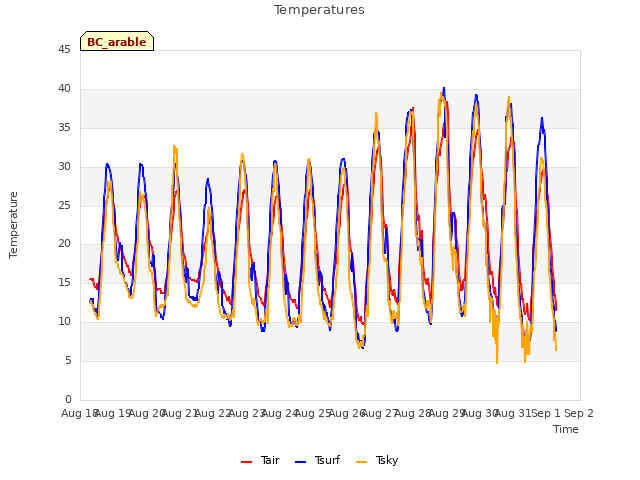This screenshot has height=480, width=640.
Task: Click the 35 y-axis tick label
Action: (x=64, y=128)
